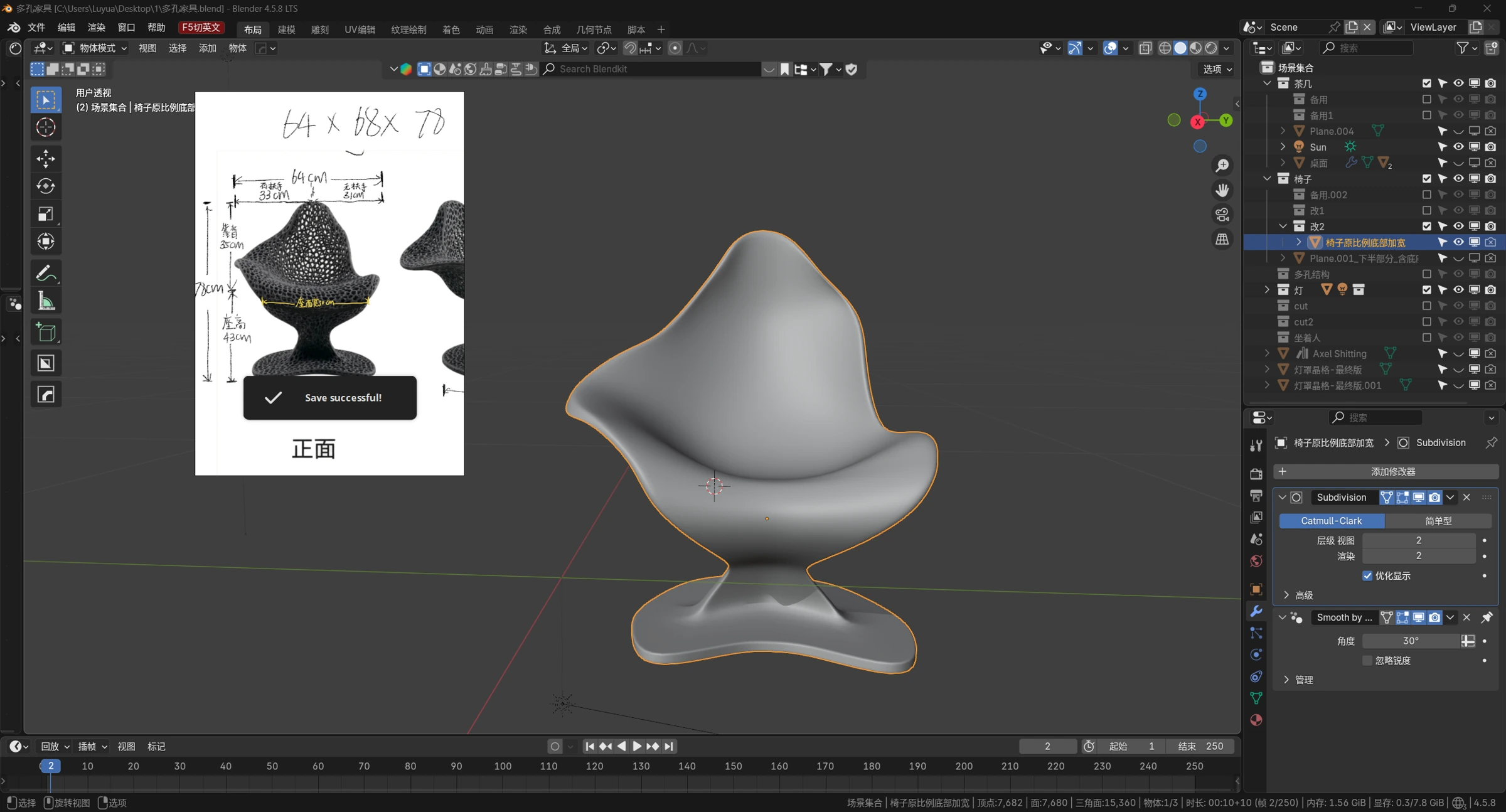
Task: Play the animation forward
Action: tap(637, 746)
